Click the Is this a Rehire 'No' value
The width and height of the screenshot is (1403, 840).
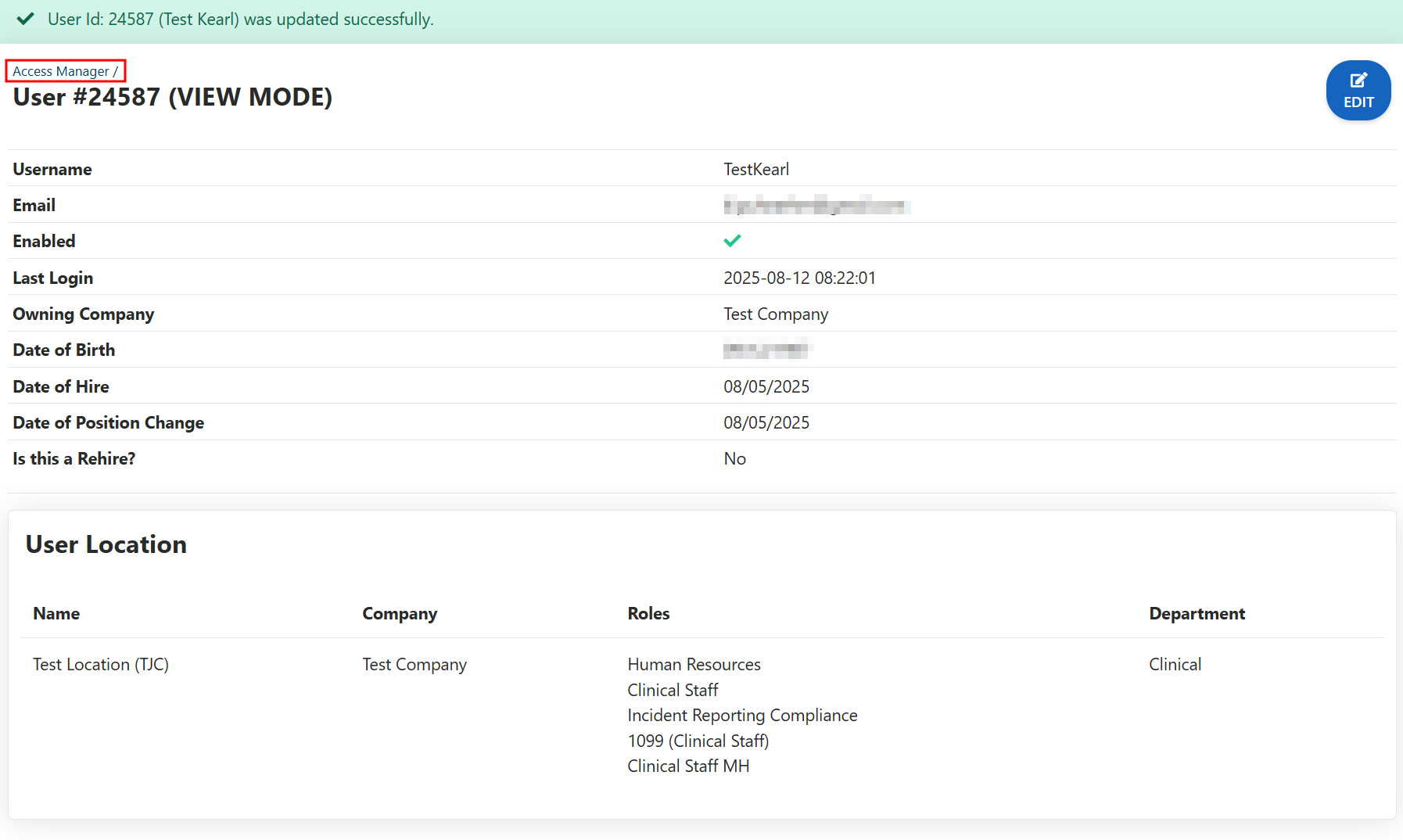coord(734,459)
